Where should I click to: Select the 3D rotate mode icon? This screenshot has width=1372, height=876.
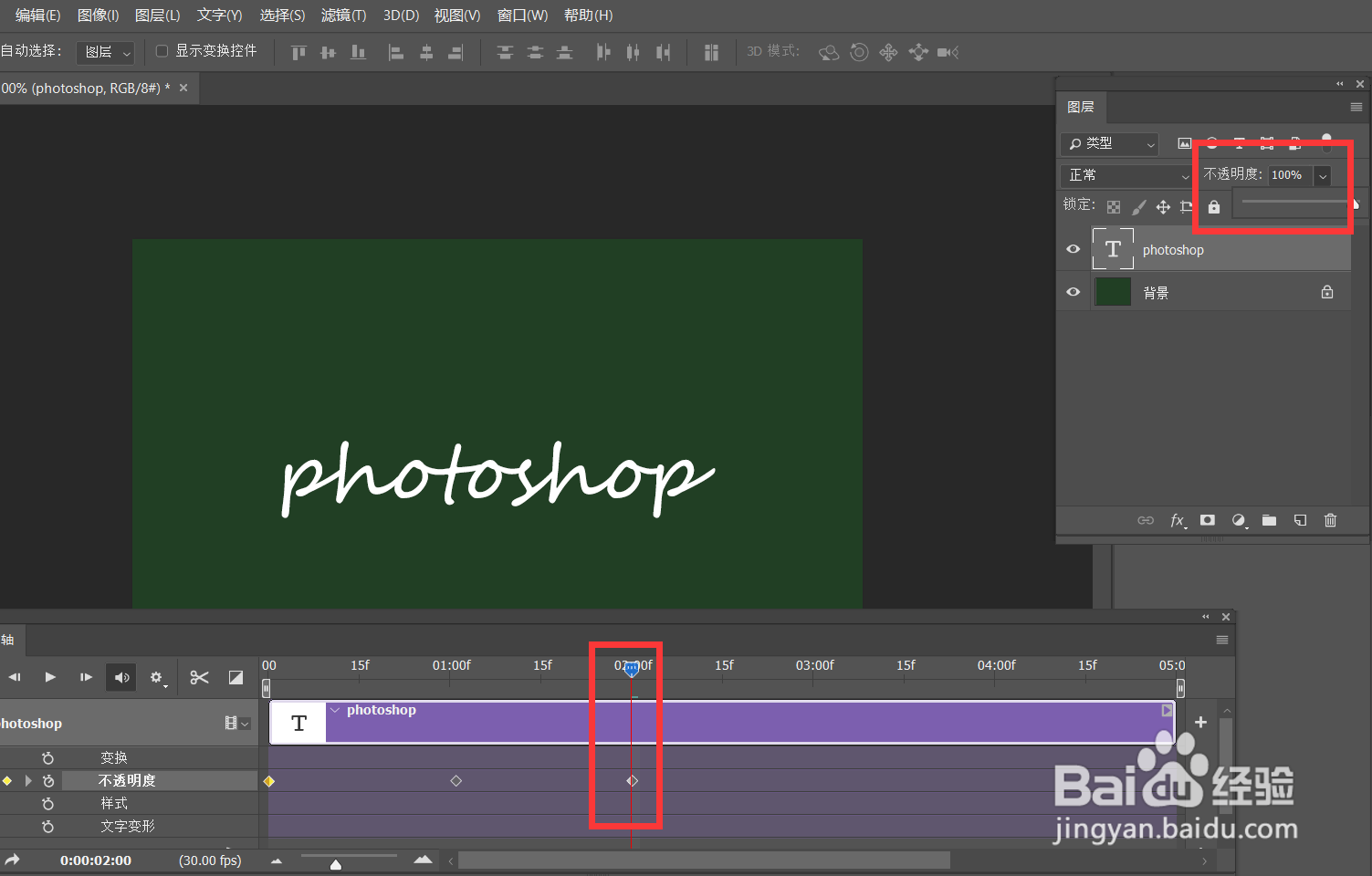(x=829, y=53)
